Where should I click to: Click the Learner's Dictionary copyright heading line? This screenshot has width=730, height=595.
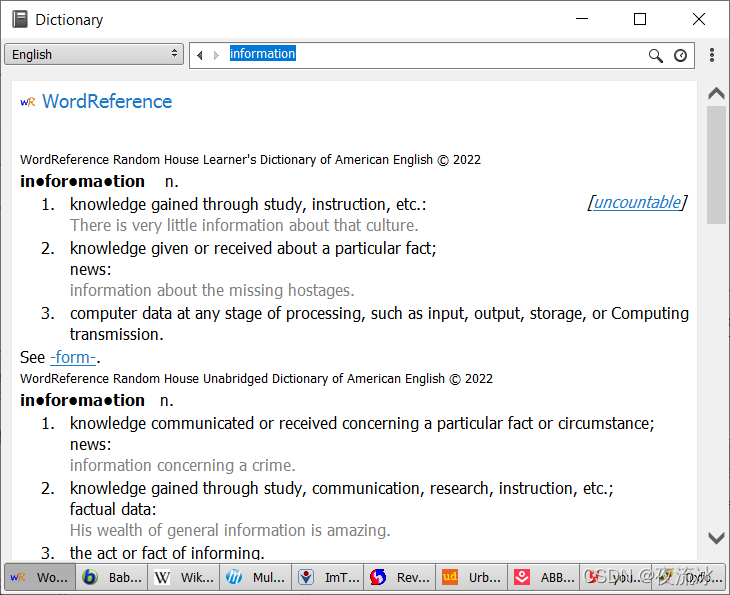coord(250,160)
